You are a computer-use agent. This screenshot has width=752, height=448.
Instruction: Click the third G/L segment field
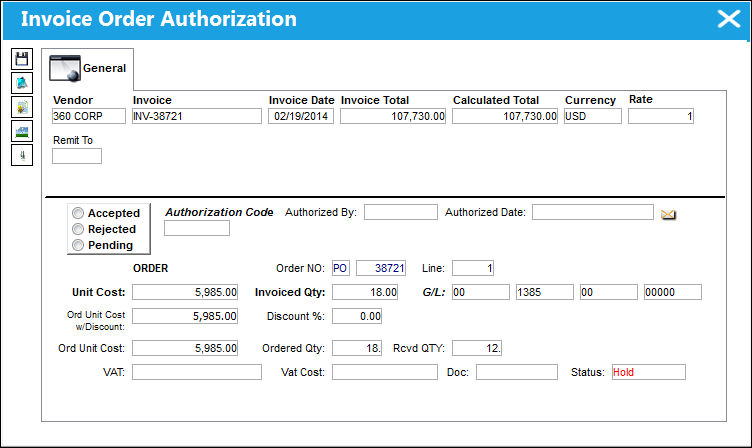(x=609, y=292)
